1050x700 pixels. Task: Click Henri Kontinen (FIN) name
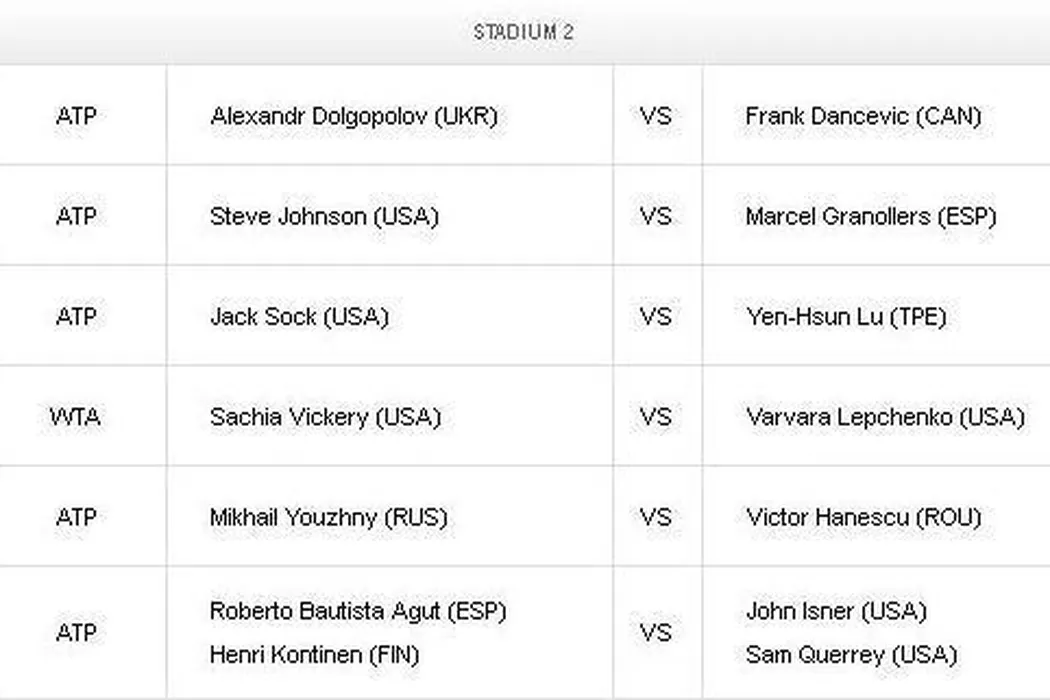[x=314, y=655]
